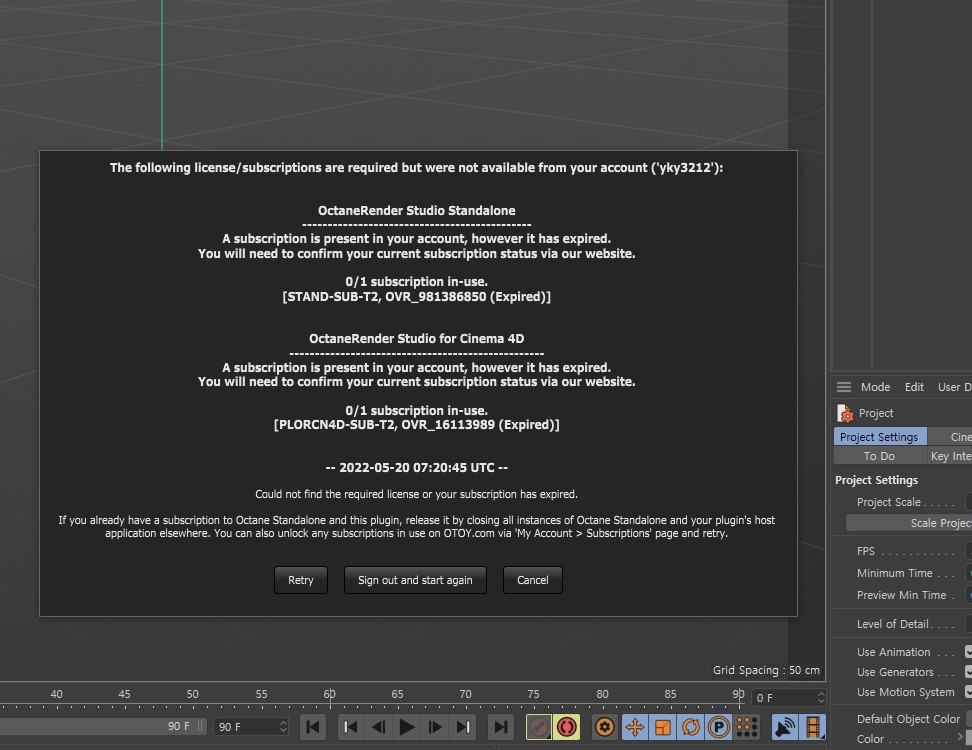Go to end of animation
Screen dimensions: 972x750
(501, 727)
